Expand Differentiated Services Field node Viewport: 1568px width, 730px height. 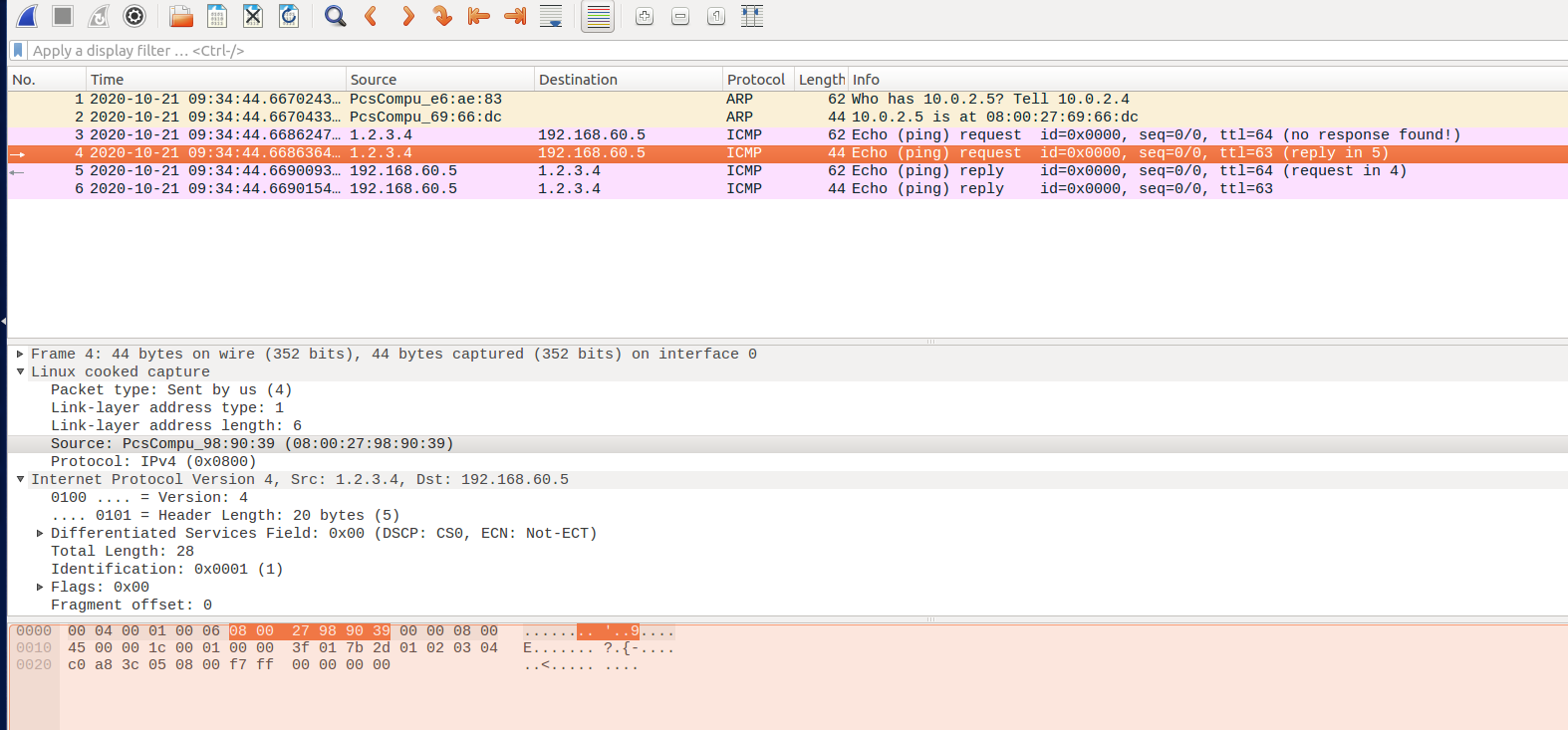(x=40, y=533)
